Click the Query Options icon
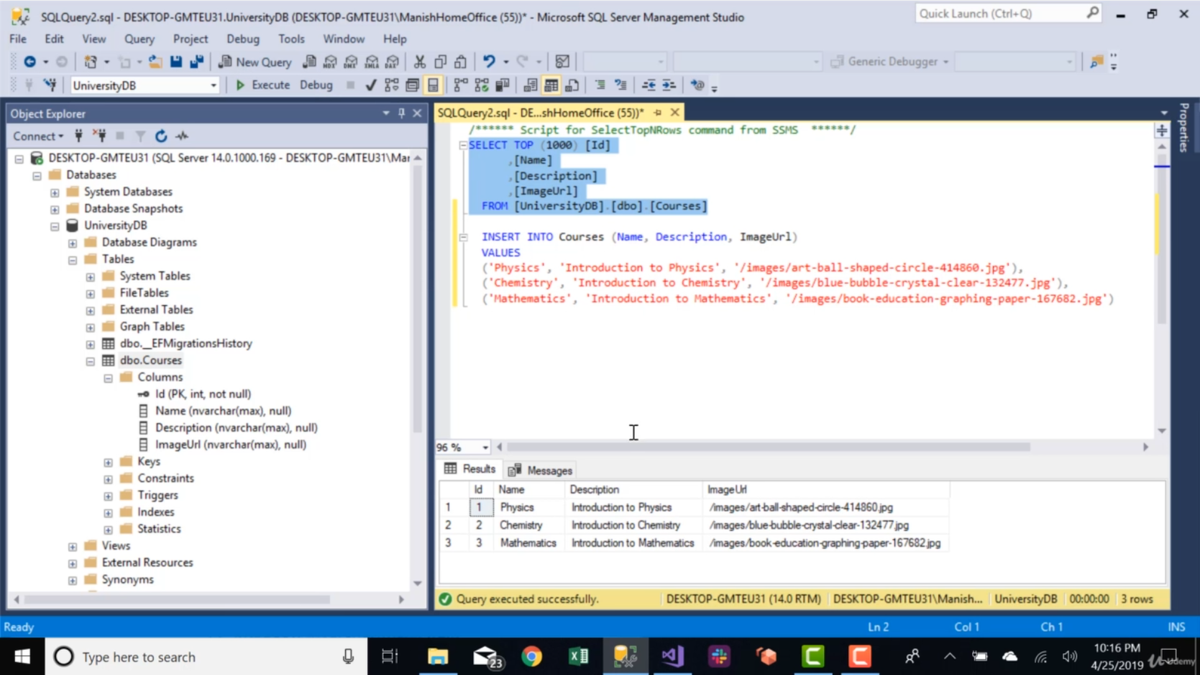This screenshot has width=1200, height=675. [x=412, y=86]
